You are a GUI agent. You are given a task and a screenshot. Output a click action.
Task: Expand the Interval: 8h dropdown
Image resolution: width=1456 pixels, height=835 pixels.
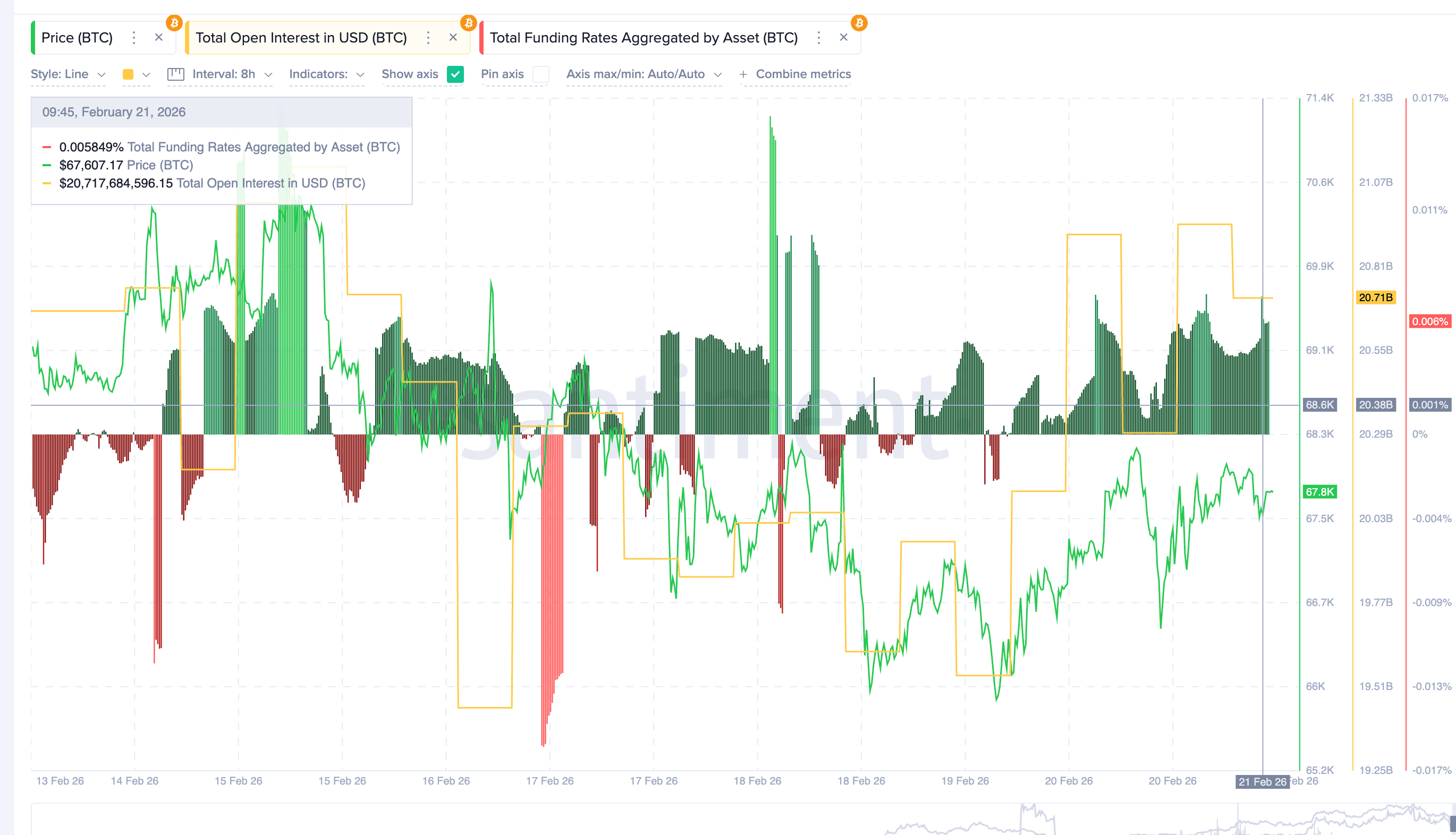tap(230, 74)
